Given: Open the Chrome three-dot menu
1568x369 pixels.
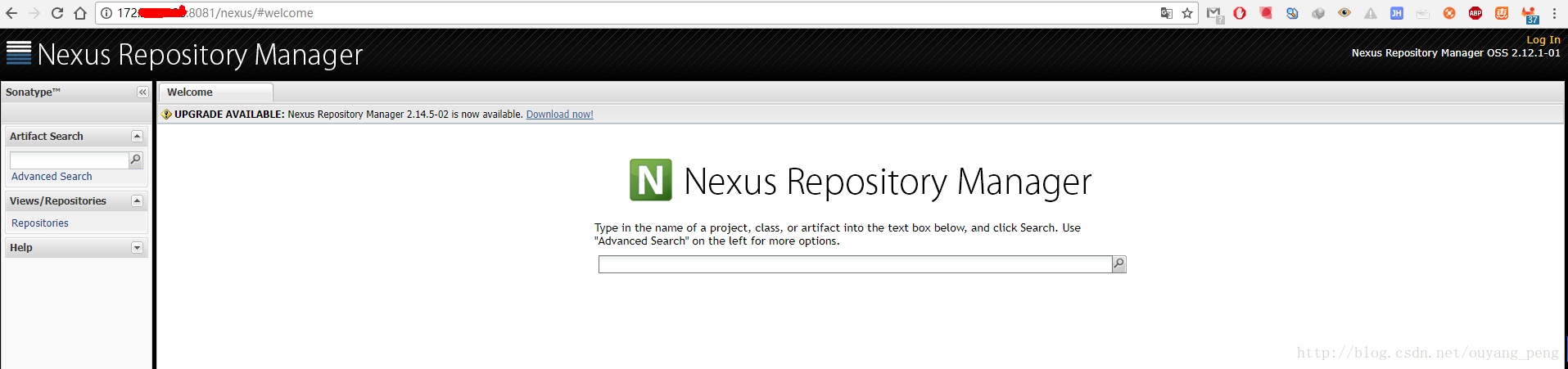Looking at the screenshot, I should [x=1554, y=13].
